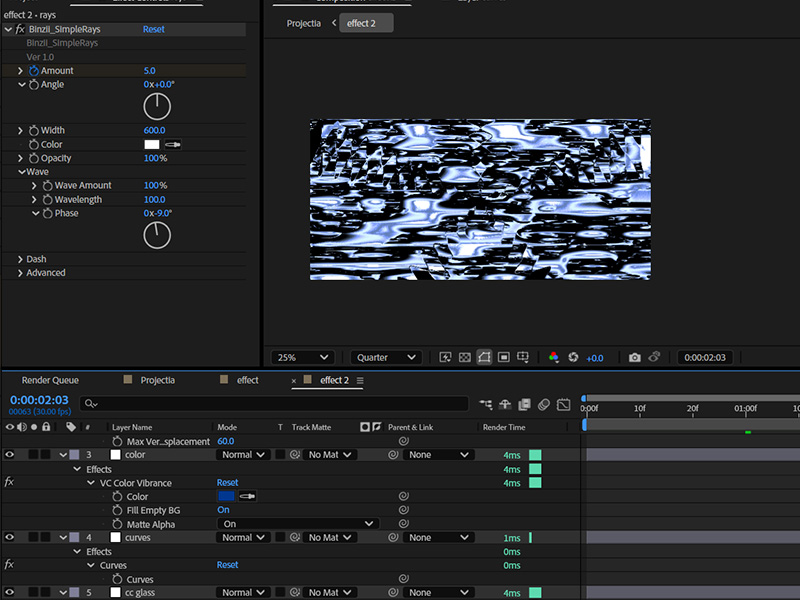Open the channel and color management icon

tap(554, 357)
